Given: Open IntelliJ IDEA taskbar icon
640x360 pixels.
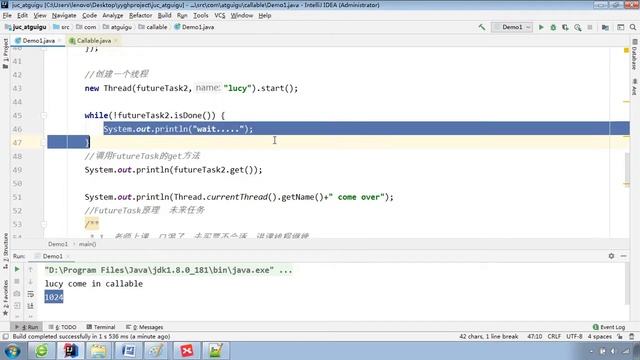Looking at the screenshot, I should point(70,351).
